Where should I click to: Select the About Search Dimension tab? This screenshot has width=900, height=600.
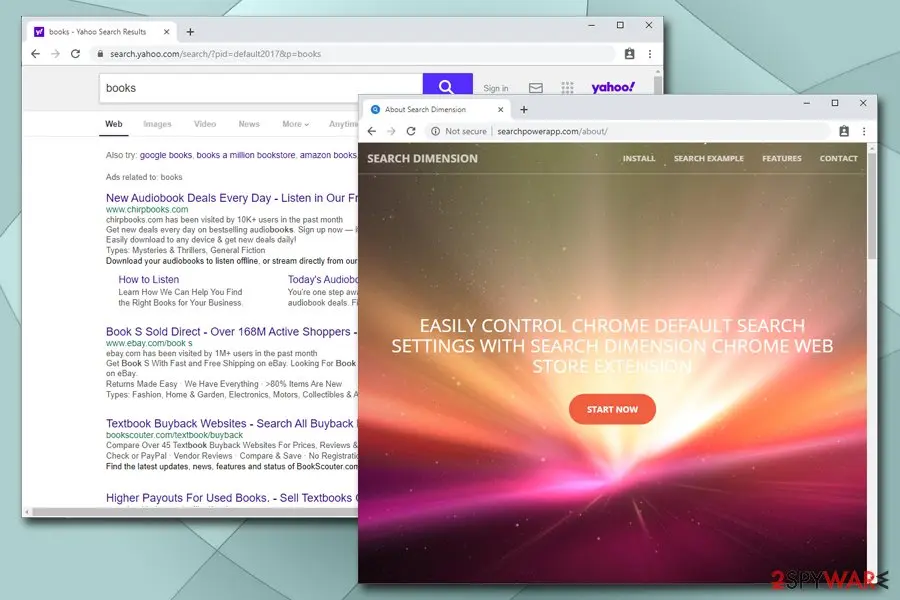(436, 110)
